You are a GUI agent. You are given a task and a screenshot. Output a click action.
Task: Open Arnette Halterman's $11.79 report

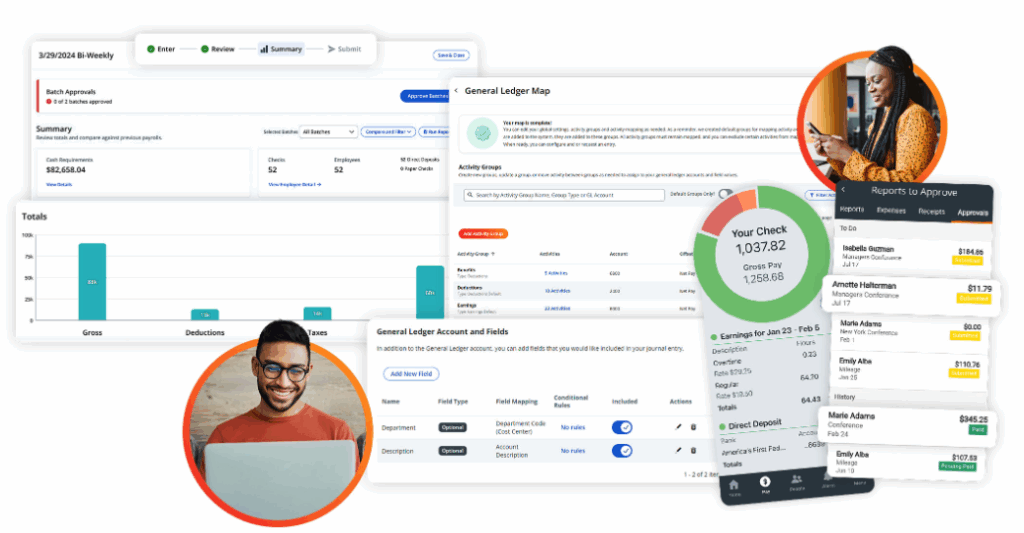(x=912, y=295)
